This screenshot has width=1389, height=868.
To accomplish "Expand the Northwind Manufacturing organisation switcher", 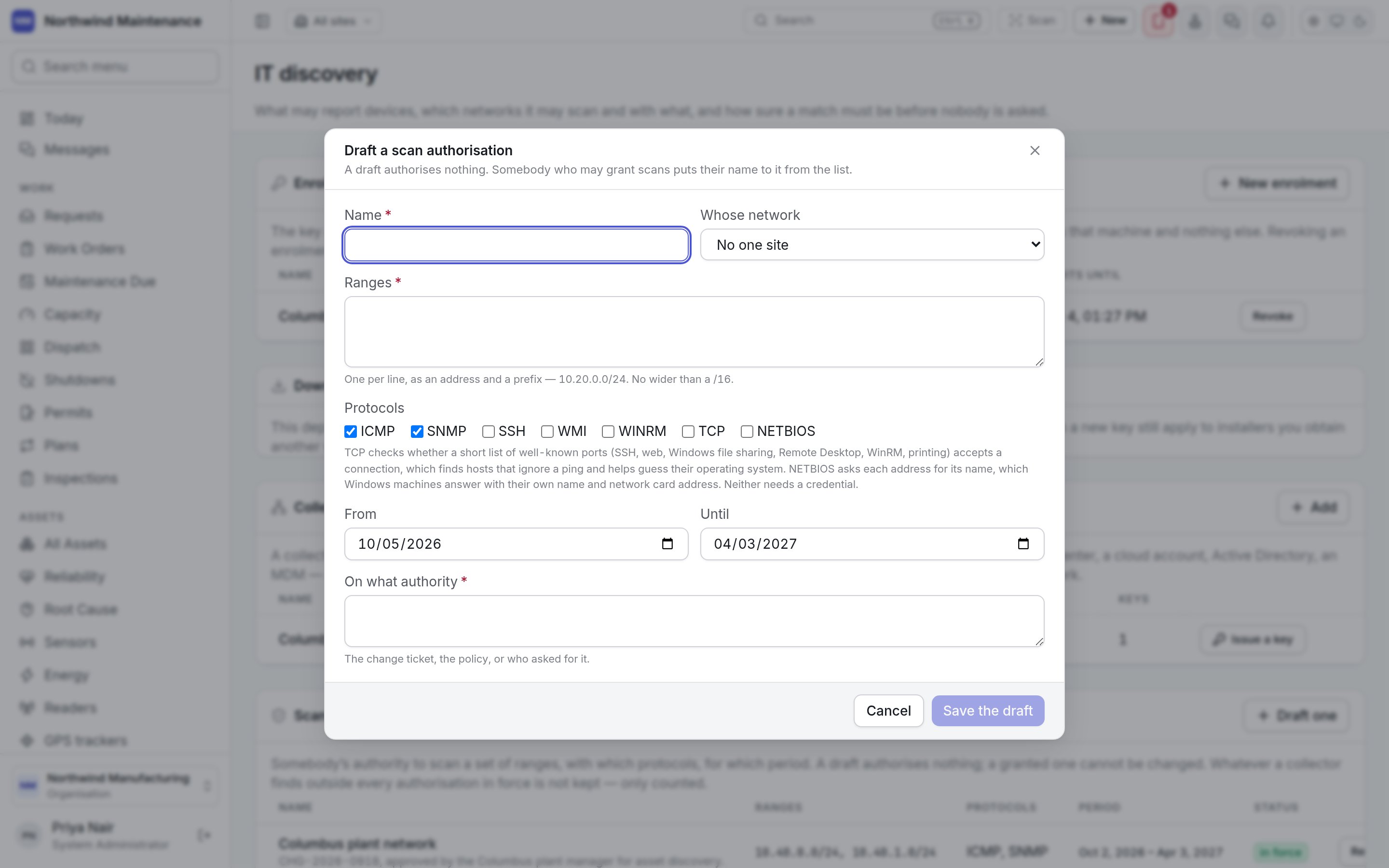I will point(115,786).
